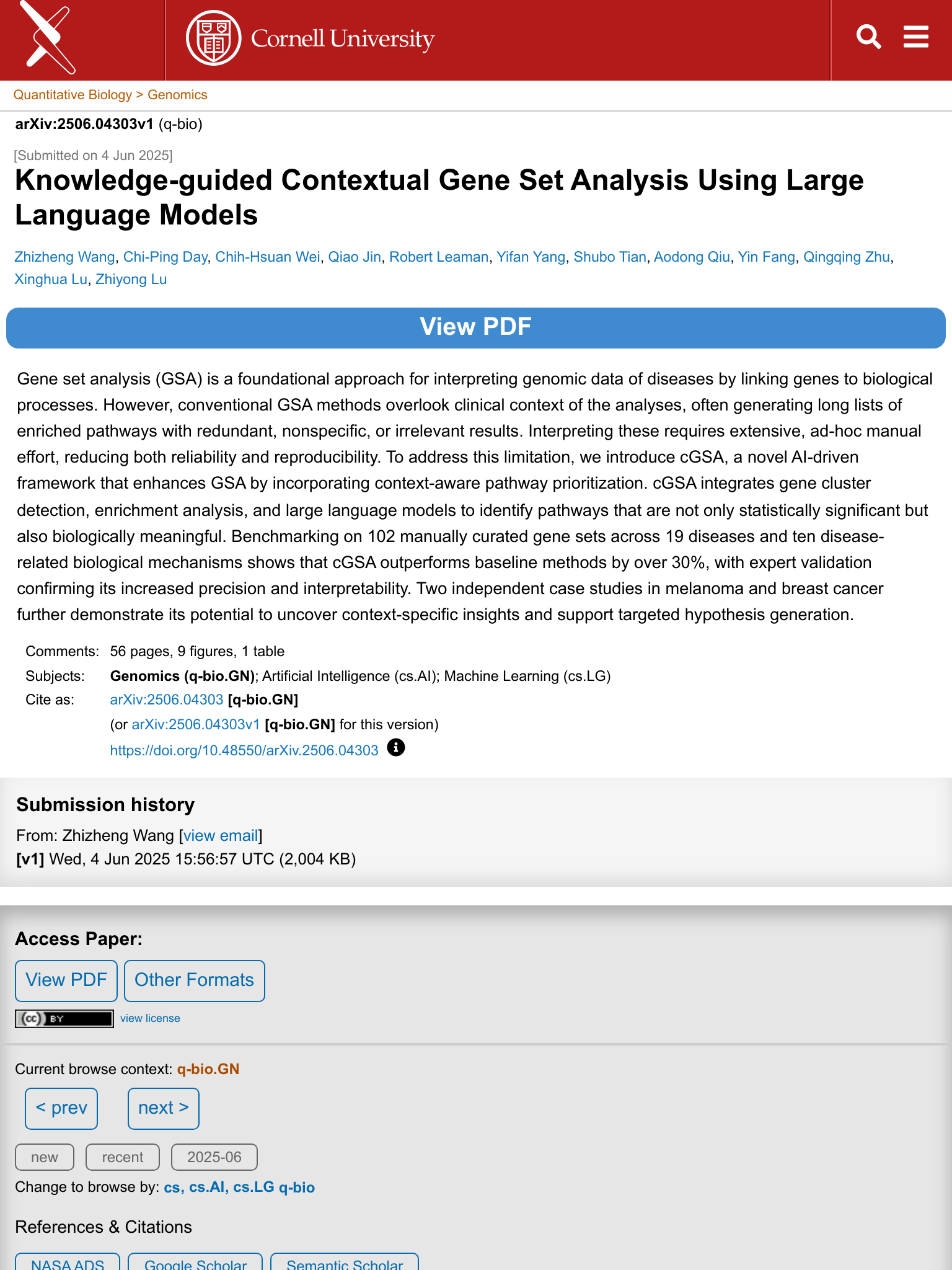Go to the next paper button

[163, 1108]
